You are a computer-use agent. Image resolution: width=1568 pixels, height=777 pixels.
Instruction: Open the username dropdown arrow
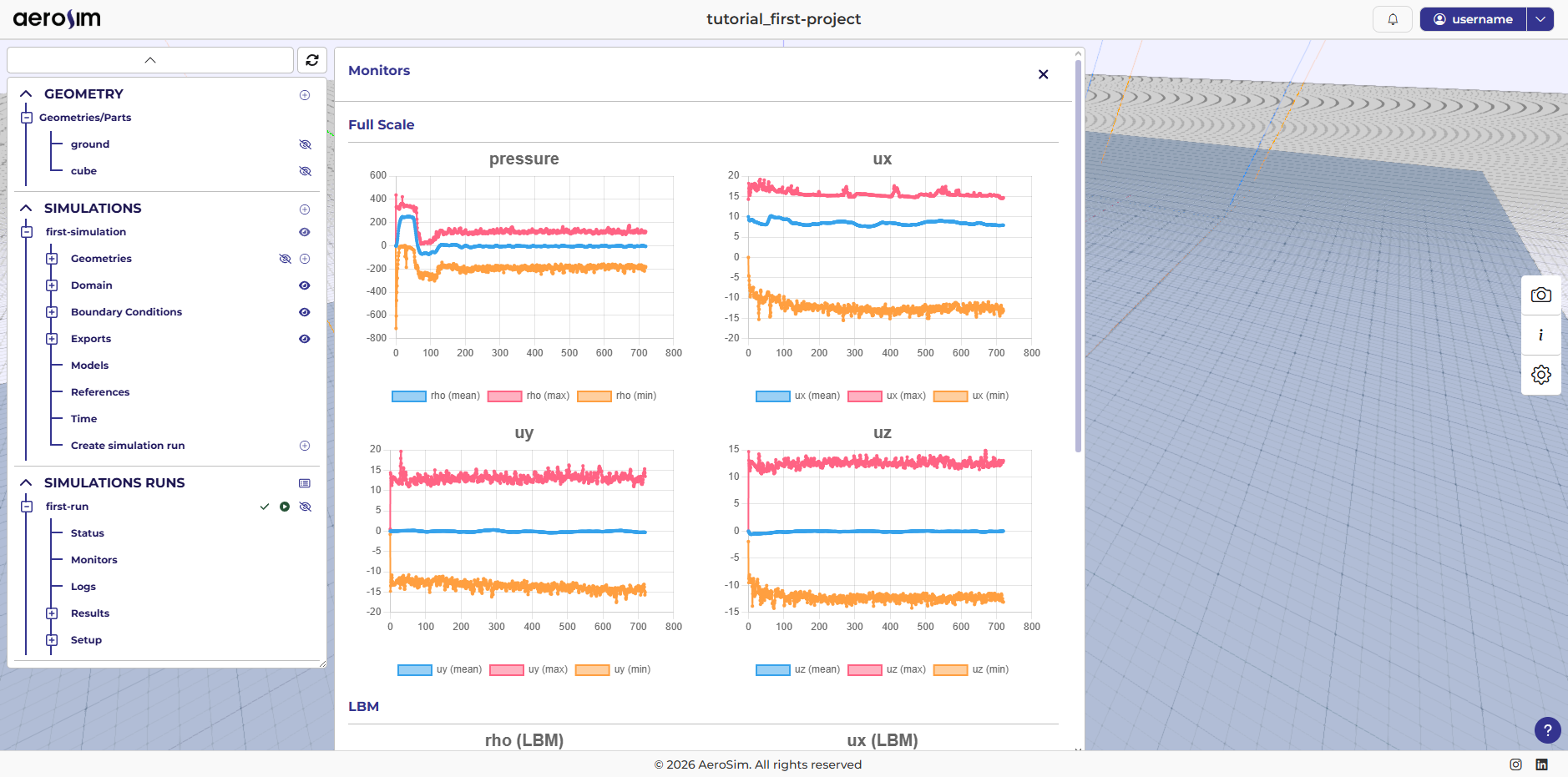point(1540,19)
